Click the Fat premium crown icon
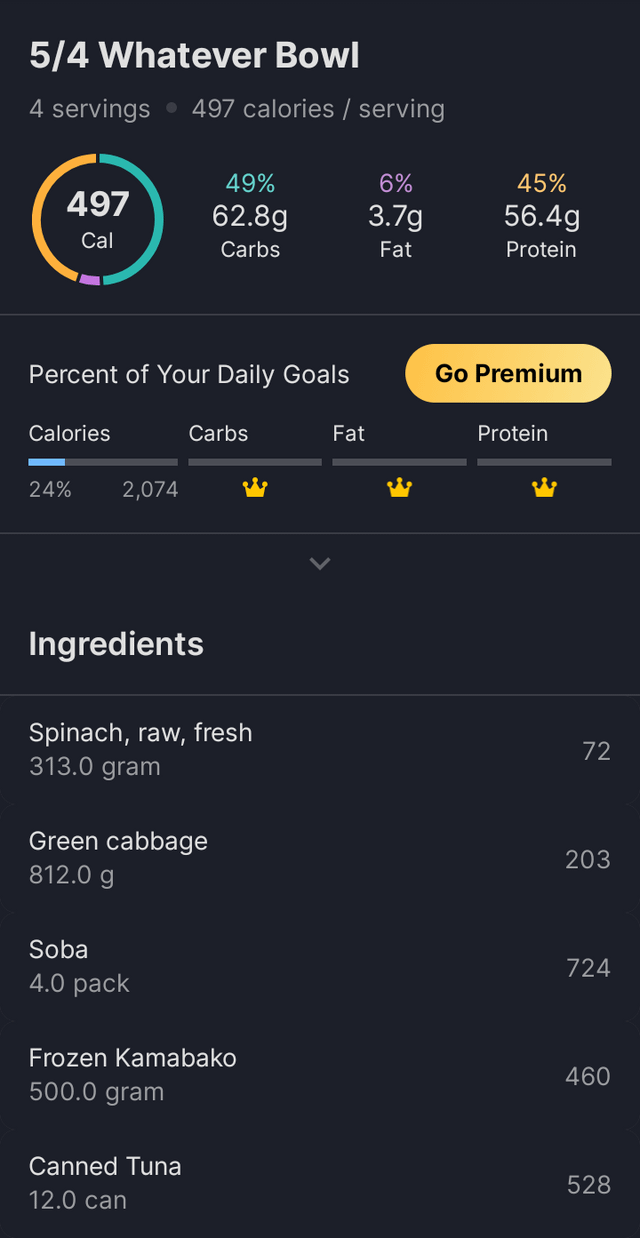Image resolution: width=640 pixels, height=1238 pixels. tap(399, 488)
